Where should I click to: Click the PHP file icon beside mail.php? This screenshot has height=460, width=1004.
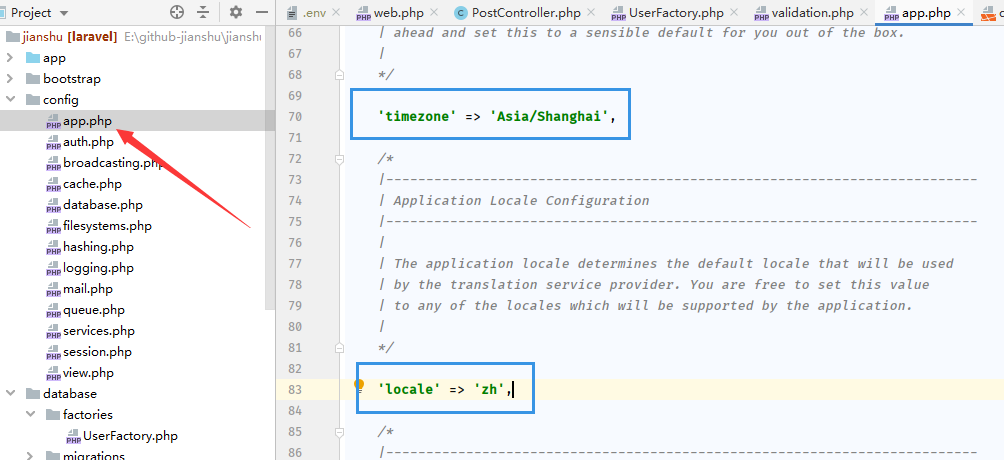[54, 290]
